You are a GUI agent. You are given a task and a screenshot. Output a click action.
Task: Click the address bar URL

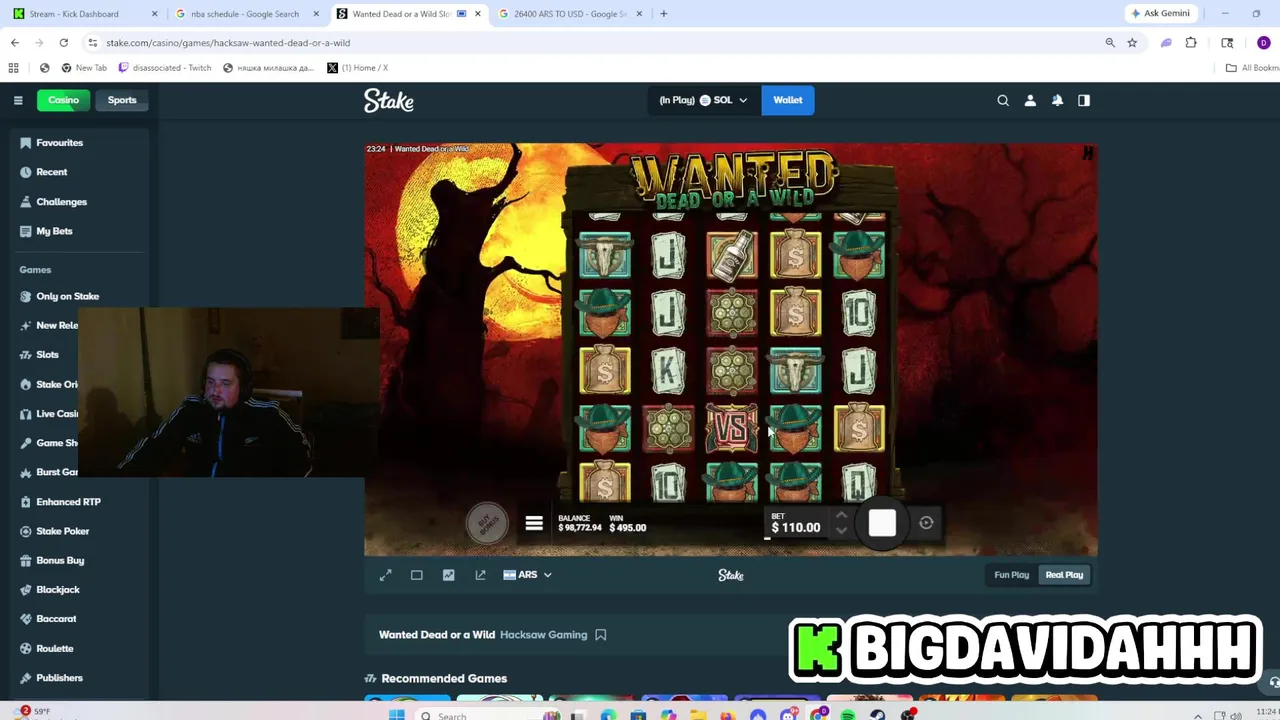pos(228,43)
